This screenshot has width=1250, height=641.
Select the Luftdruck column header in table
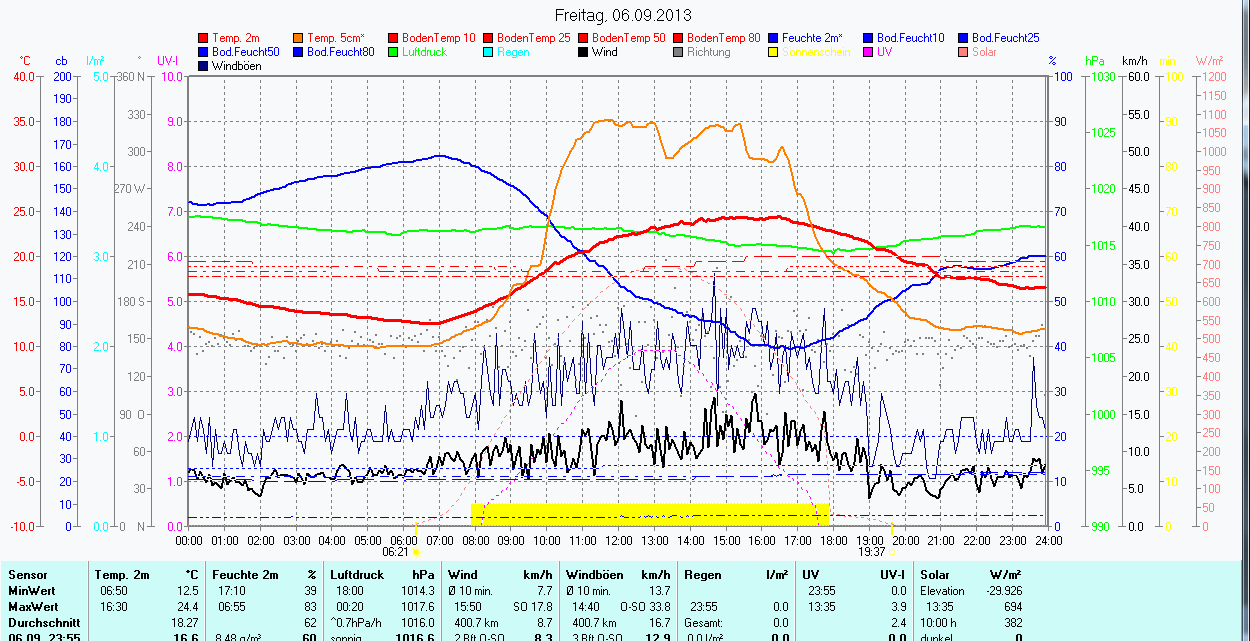pyautogui.click(x=355, y=575)
